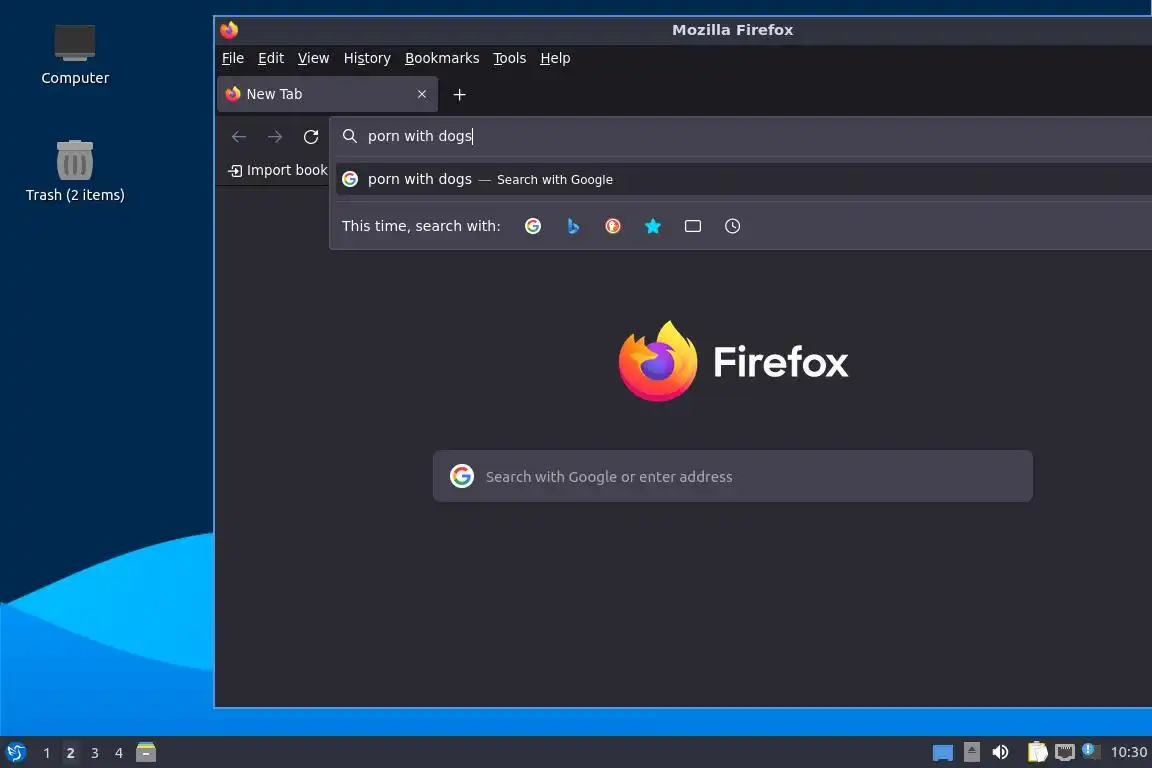This screenshot has height=768, width=1152.
Task: Open the Computer desktop icon
Action: [x=74, y=55]
